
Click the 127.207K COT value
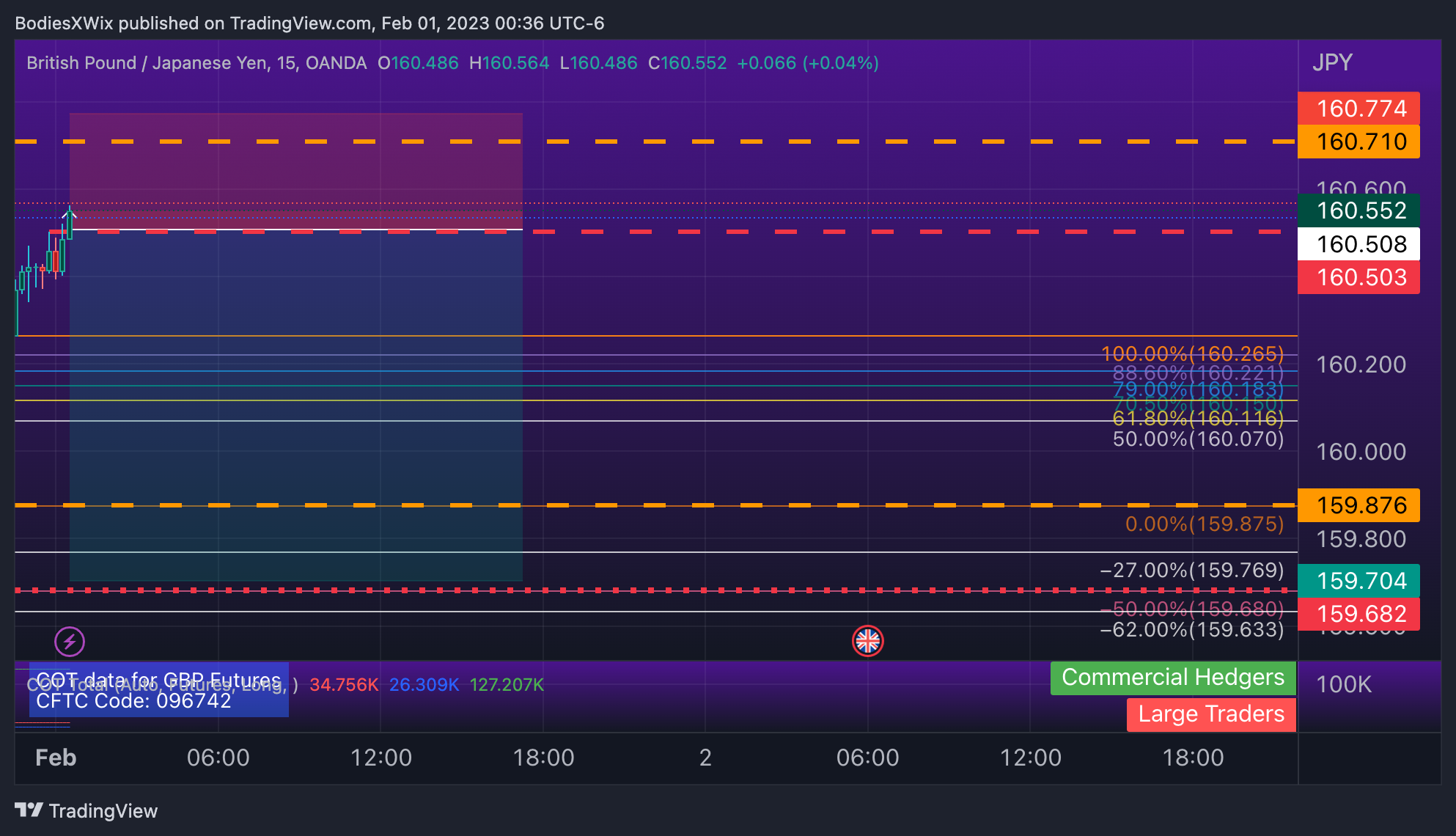pos(507,685)
